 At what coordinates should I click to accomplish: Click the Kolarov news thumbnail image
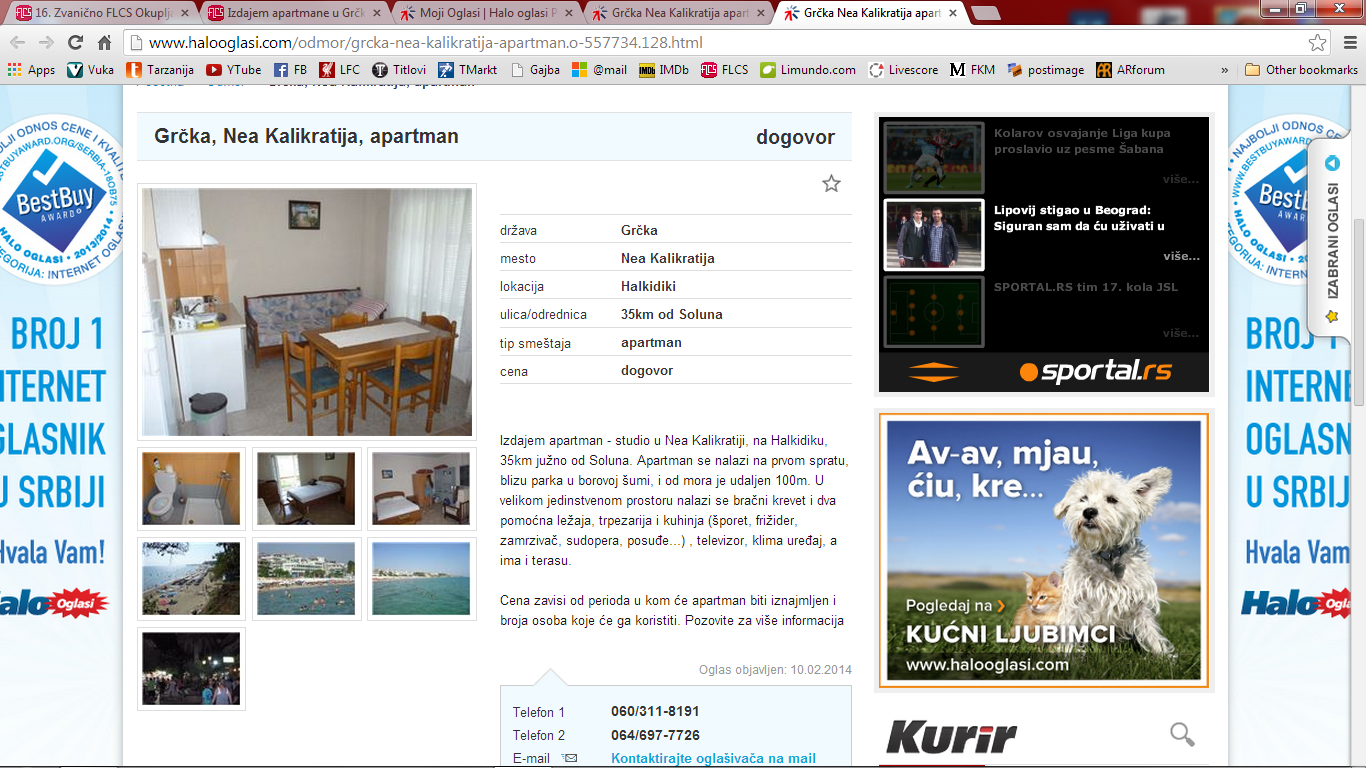934,157
